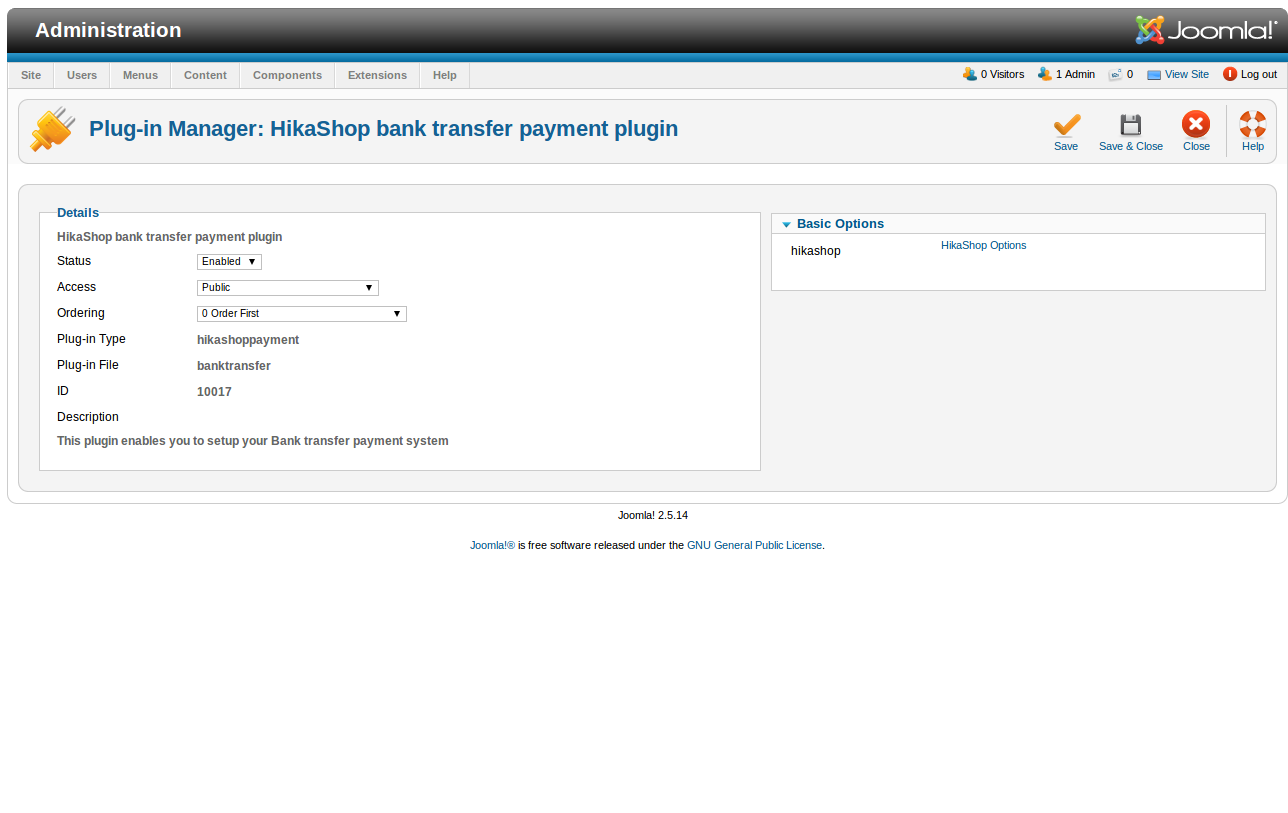Click the plug-in file value banktransfer

[234, 366]
